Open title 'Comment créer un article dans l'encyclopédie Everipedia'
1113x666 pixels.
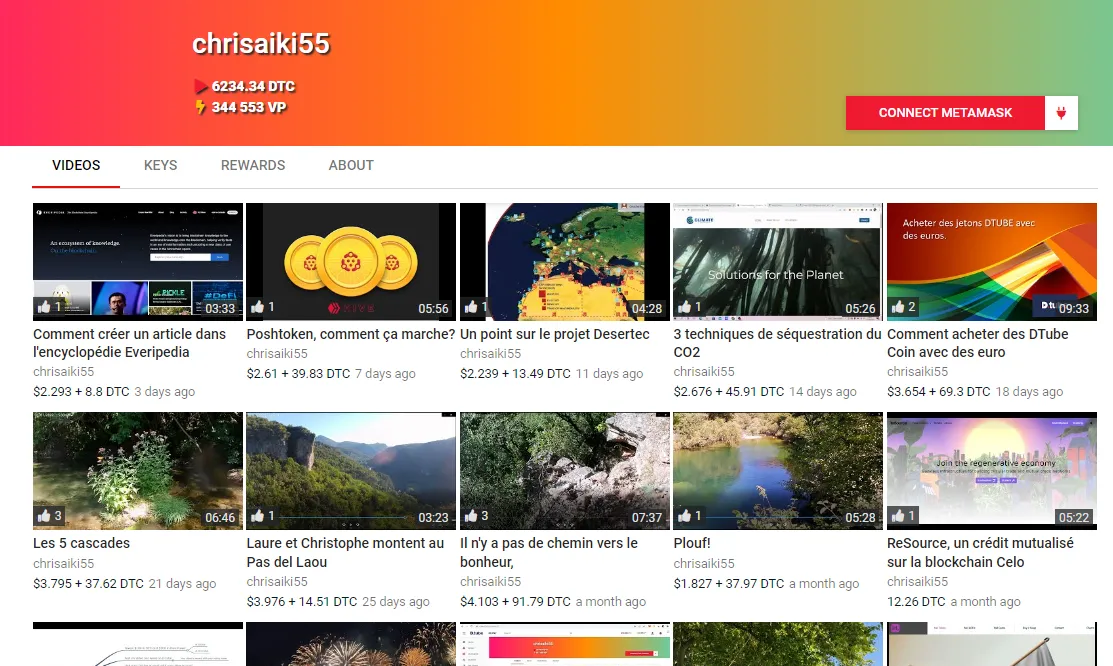(x=129, y=343)
